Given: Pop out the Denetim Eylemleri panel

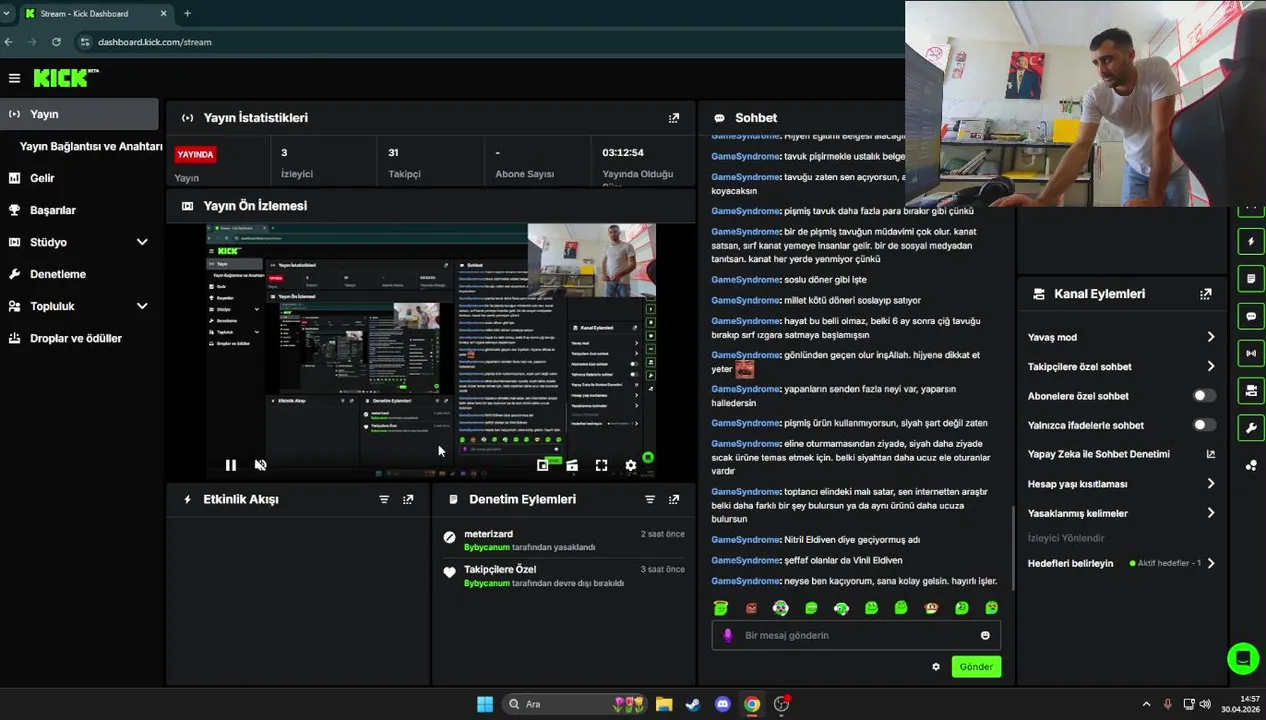Looking at the screenshot, I should tap(674, 499).
